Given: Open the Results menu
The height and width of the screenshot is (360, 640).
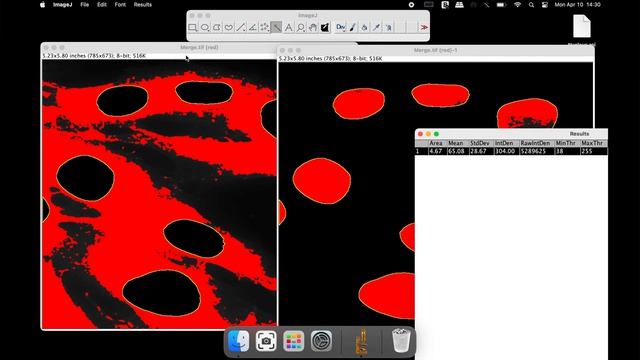Looking at the screenshot, I should pyautogui.click(x=142, y=5).
